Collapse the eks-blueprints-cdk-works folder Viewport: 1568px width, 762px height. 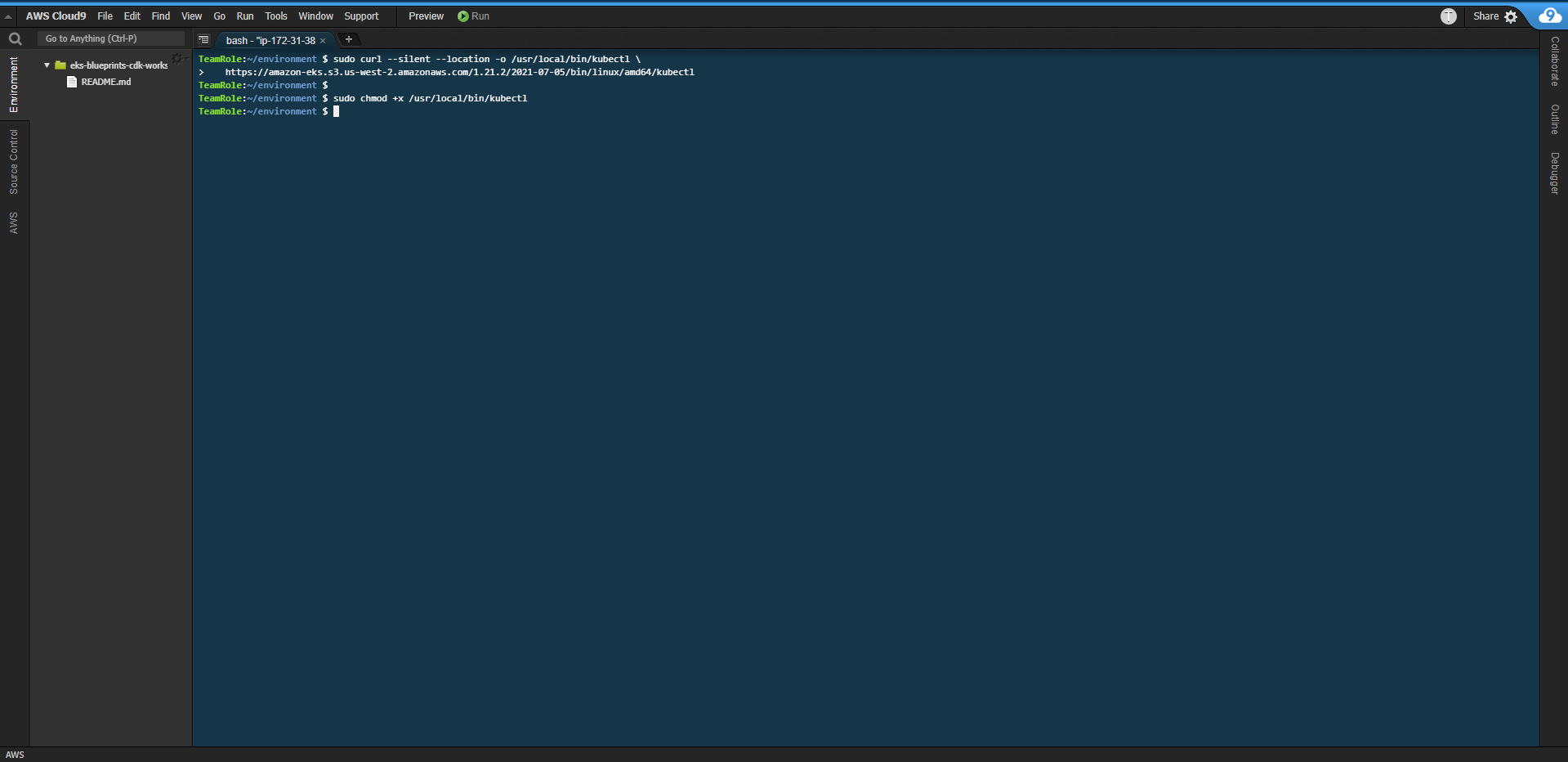coord(47,65)
